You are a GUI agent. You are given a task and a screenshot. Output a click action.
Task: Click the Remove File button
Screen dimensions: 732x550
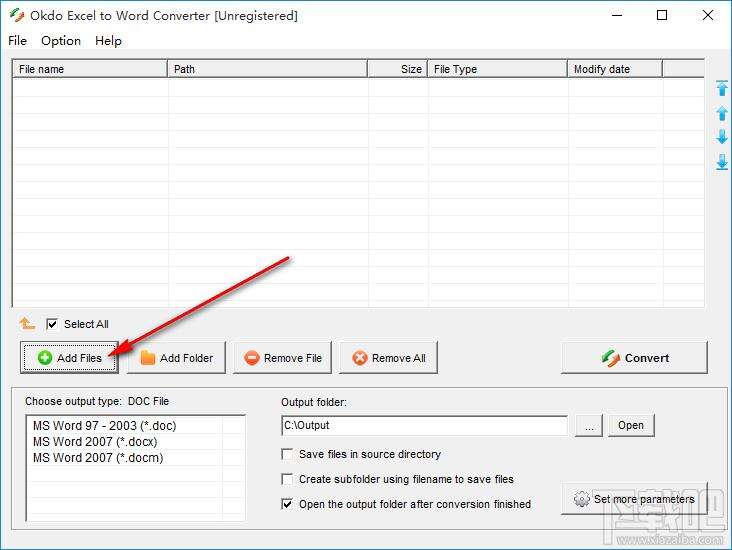(x=282, y=358)
